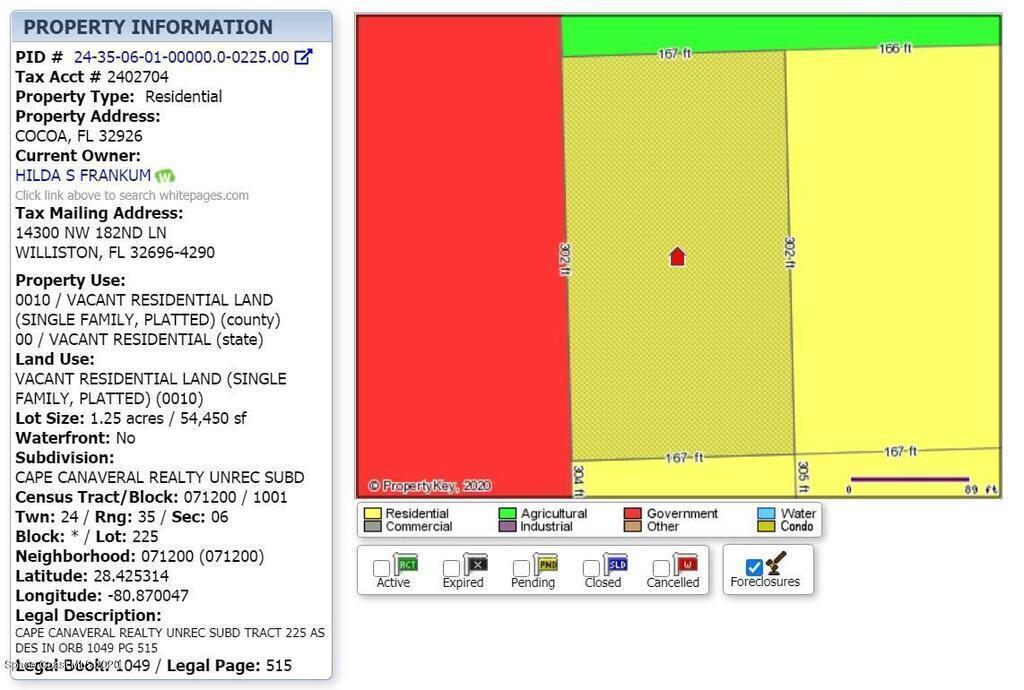Image resolution: width=1024 pixels, height=690 pixels.
Task: Toggle the Closed listings checkbox
Action: 591,568
